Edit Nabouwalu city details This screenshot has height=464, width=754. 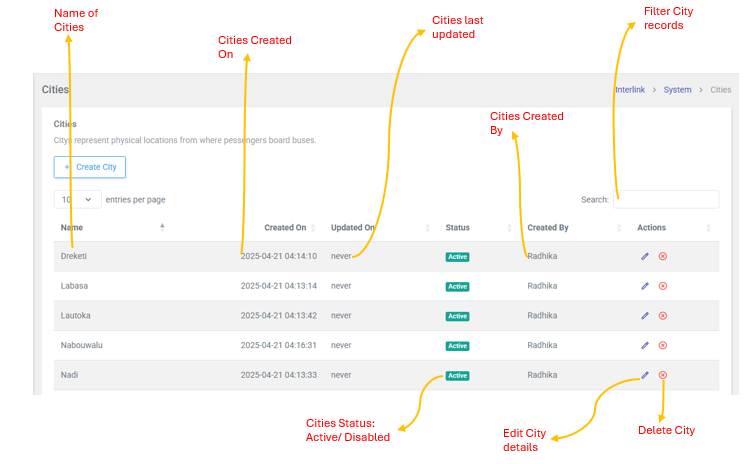645,346
